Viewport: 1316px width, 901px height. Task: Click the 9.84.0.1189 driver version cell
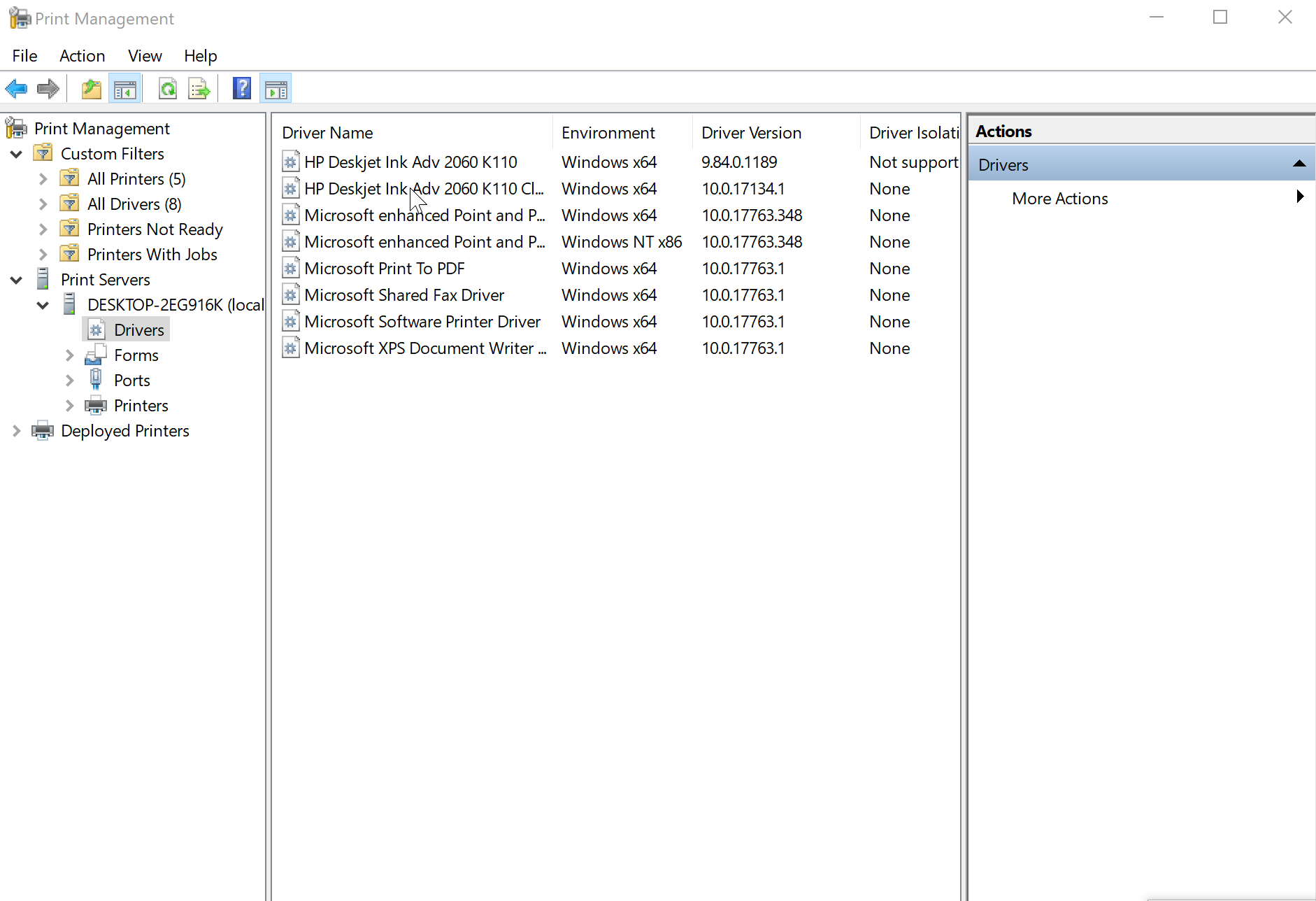[x=739, y=162]
